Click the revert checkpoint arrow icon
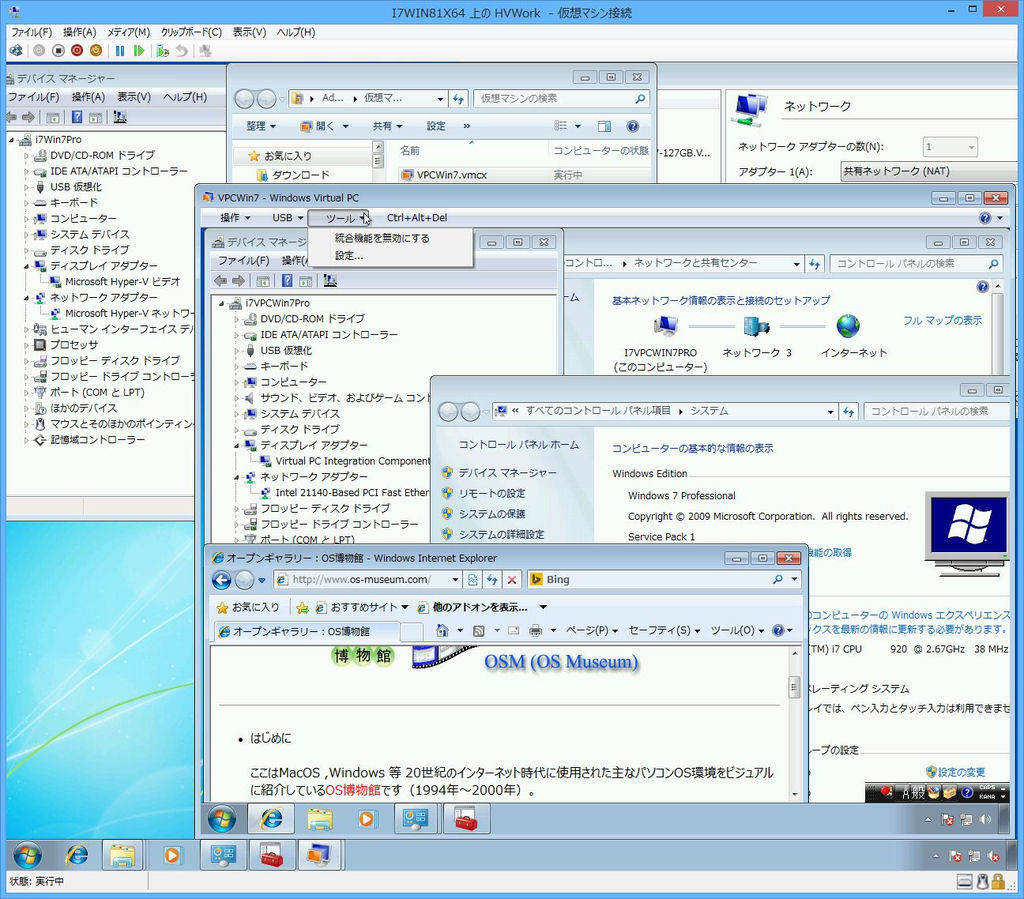This screenshot has height=899, width=1024. pyautogui.click(x=182, y=50)
